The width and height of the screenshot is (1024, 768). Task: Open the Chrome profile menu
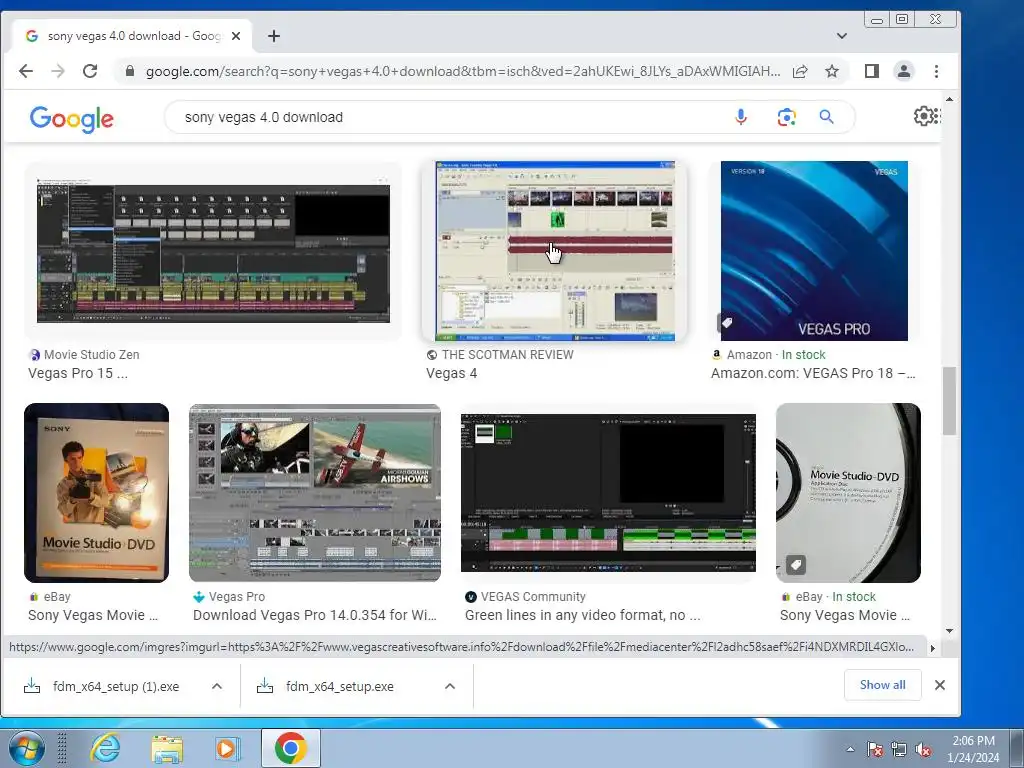click(x=904, y=71)
